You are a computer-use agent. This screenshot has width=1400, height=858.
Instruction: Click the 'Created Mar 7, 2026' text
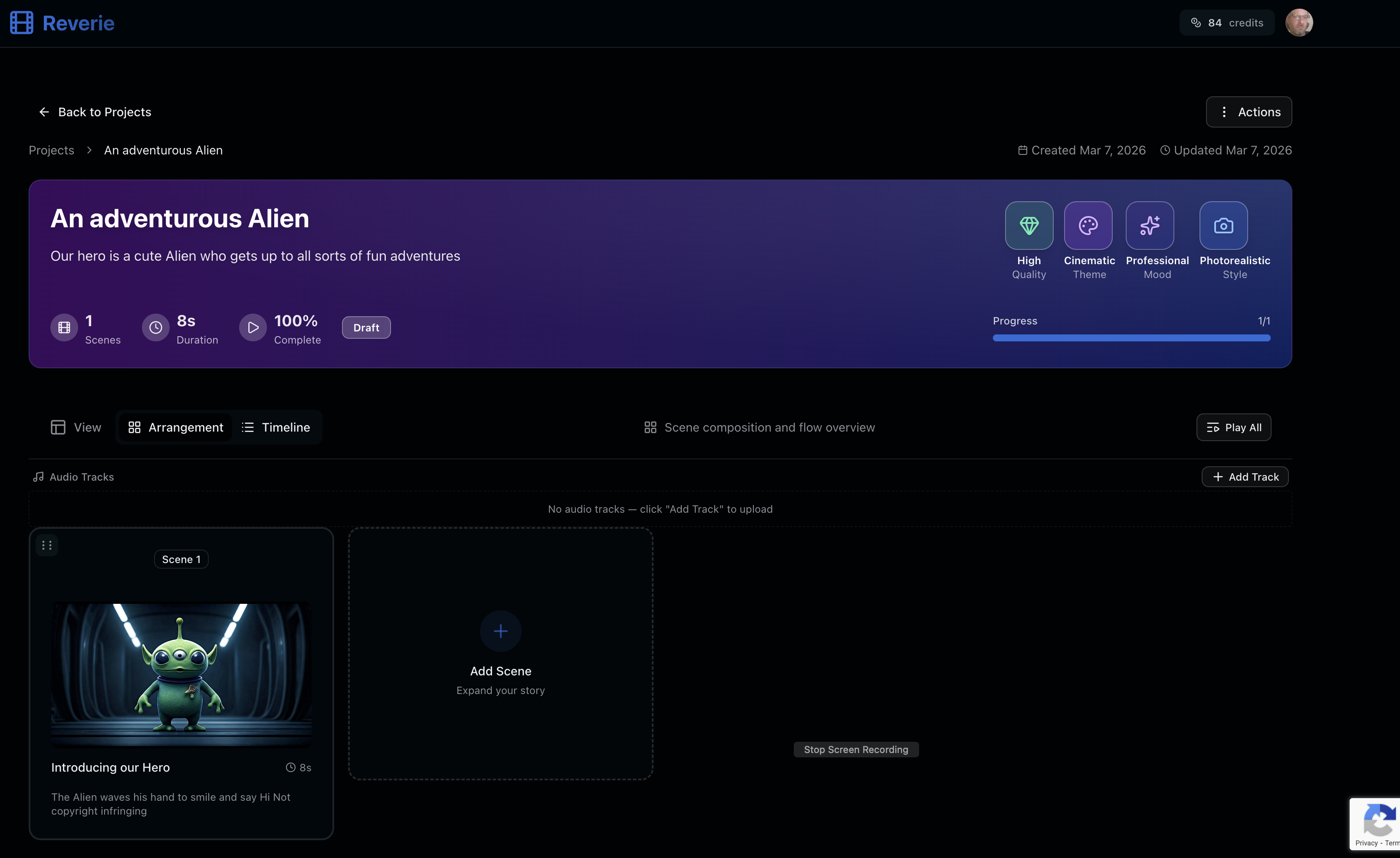pos(1088,150)
